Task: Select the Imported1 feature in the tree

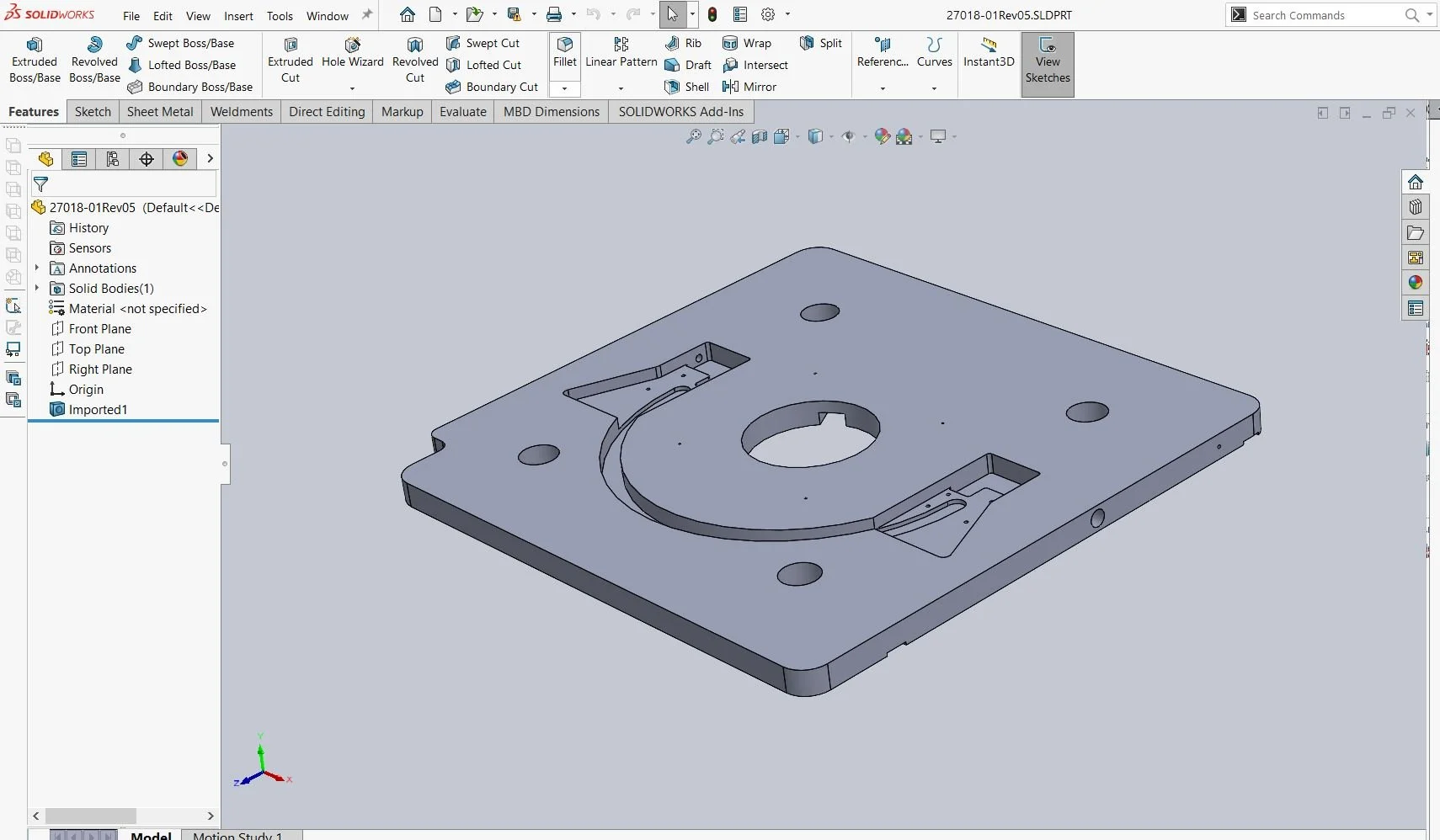Action: [99, 410]
